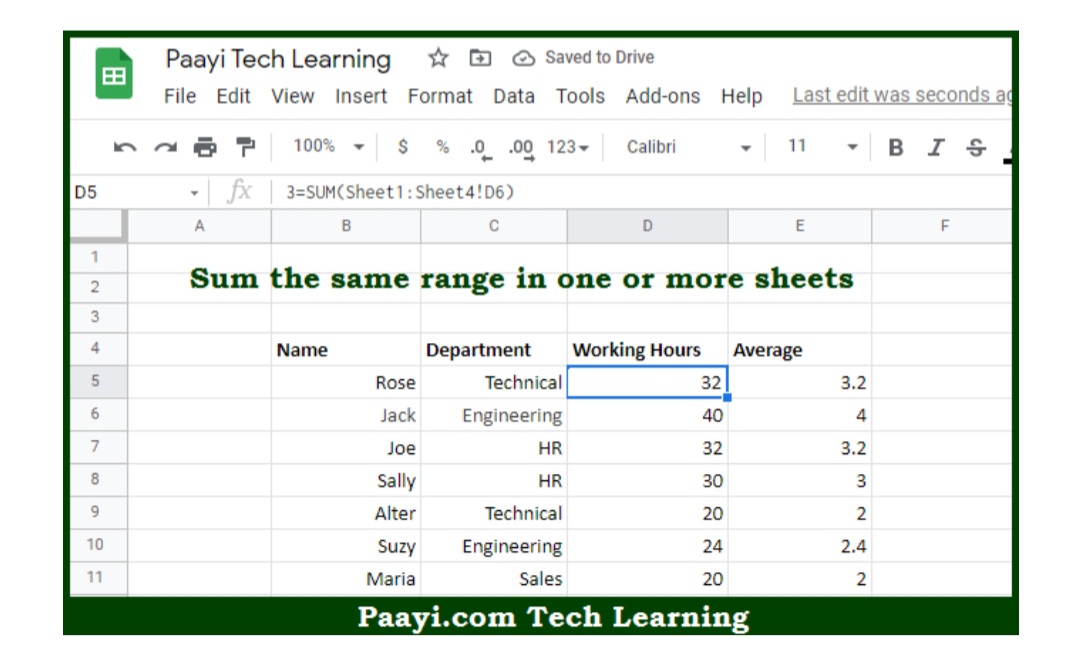Open the Insert menu
Viewport: 1080px width, 670px height.
tap(361, 96)
